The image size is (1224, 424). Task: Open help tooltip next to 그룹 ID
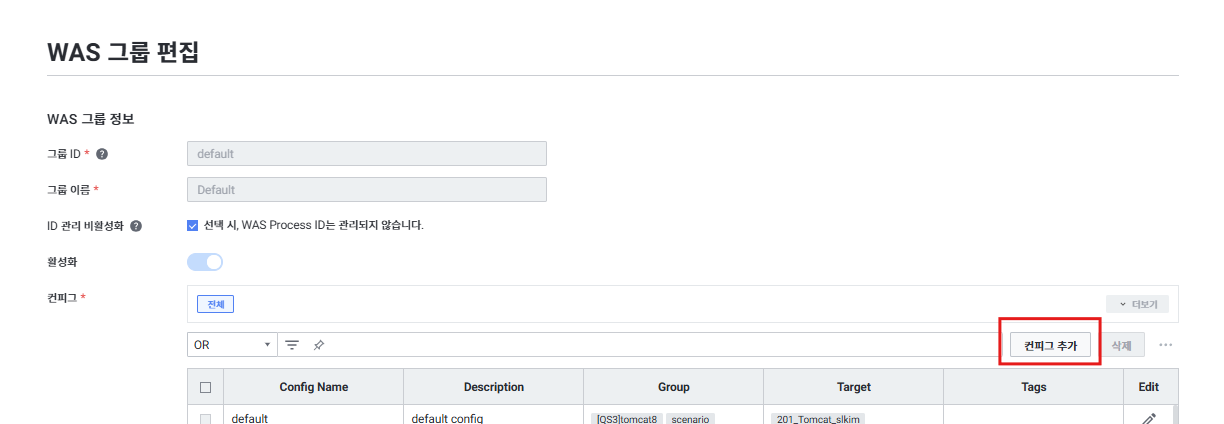pyautogui.click(x=102, y=154)
